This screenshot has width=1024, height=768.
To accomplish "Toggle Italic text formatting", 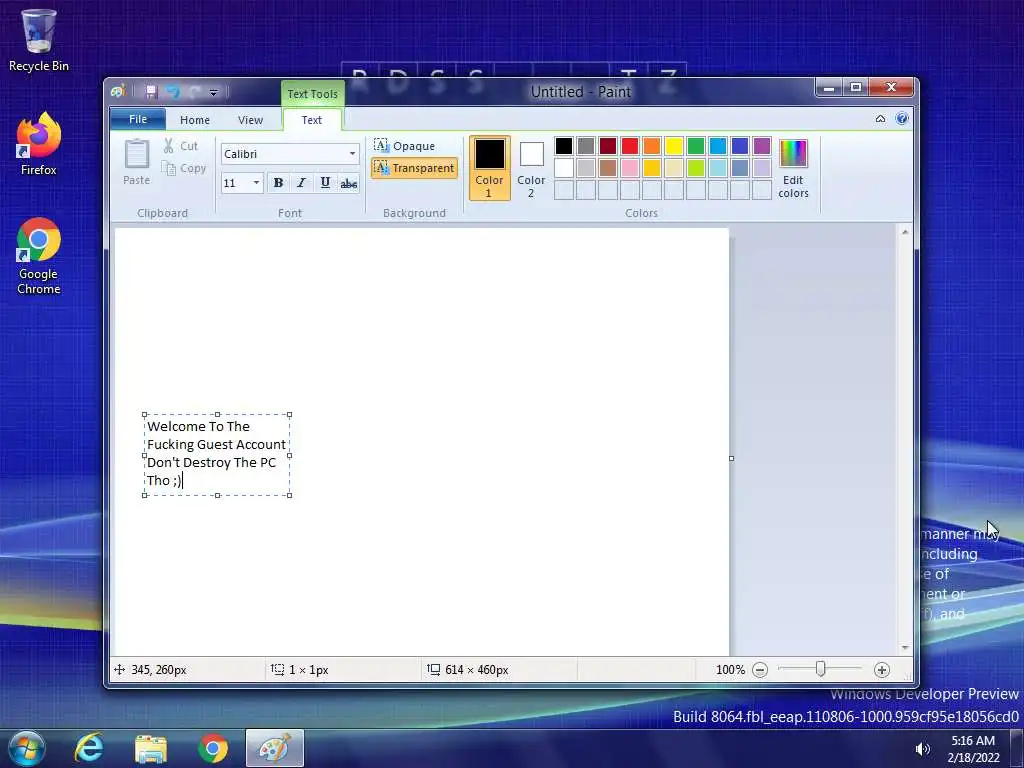I will 301,183.
